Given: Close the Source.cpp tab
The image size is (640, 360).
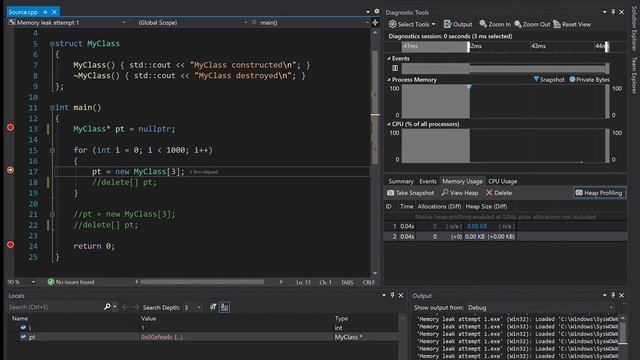Looking at the screenshot, I should pos(54,12).
